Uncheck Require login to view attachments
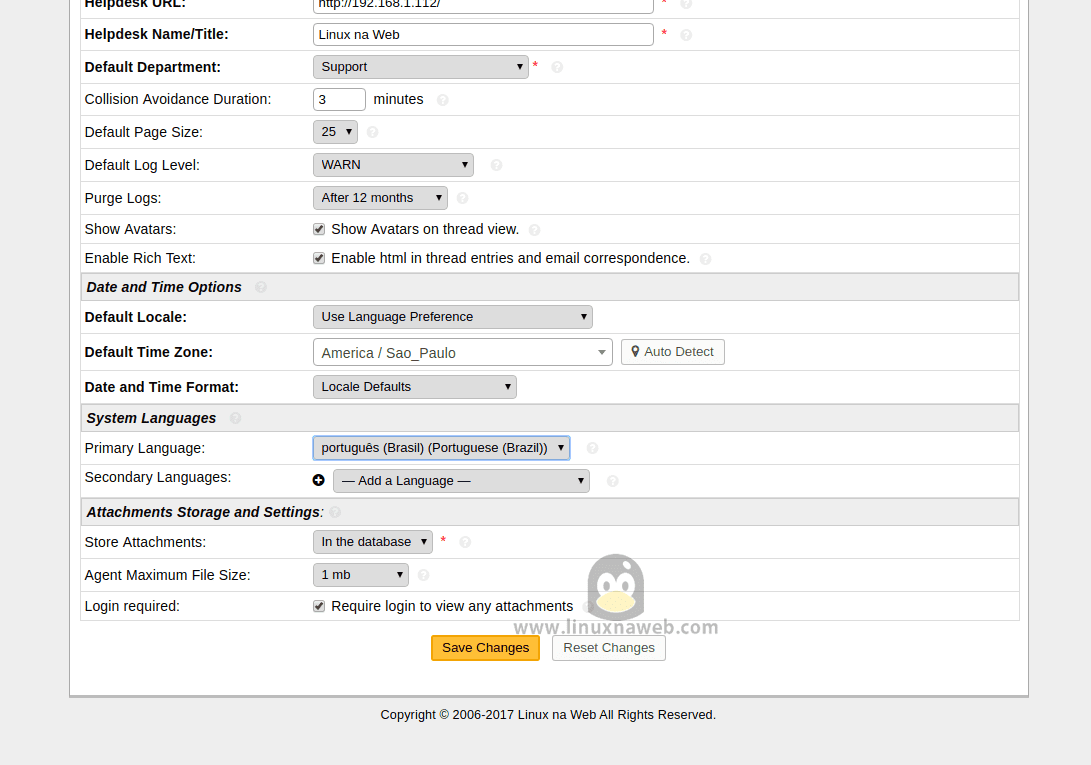The height and width of the screenshot is (765, 1091). click(319, 606)
